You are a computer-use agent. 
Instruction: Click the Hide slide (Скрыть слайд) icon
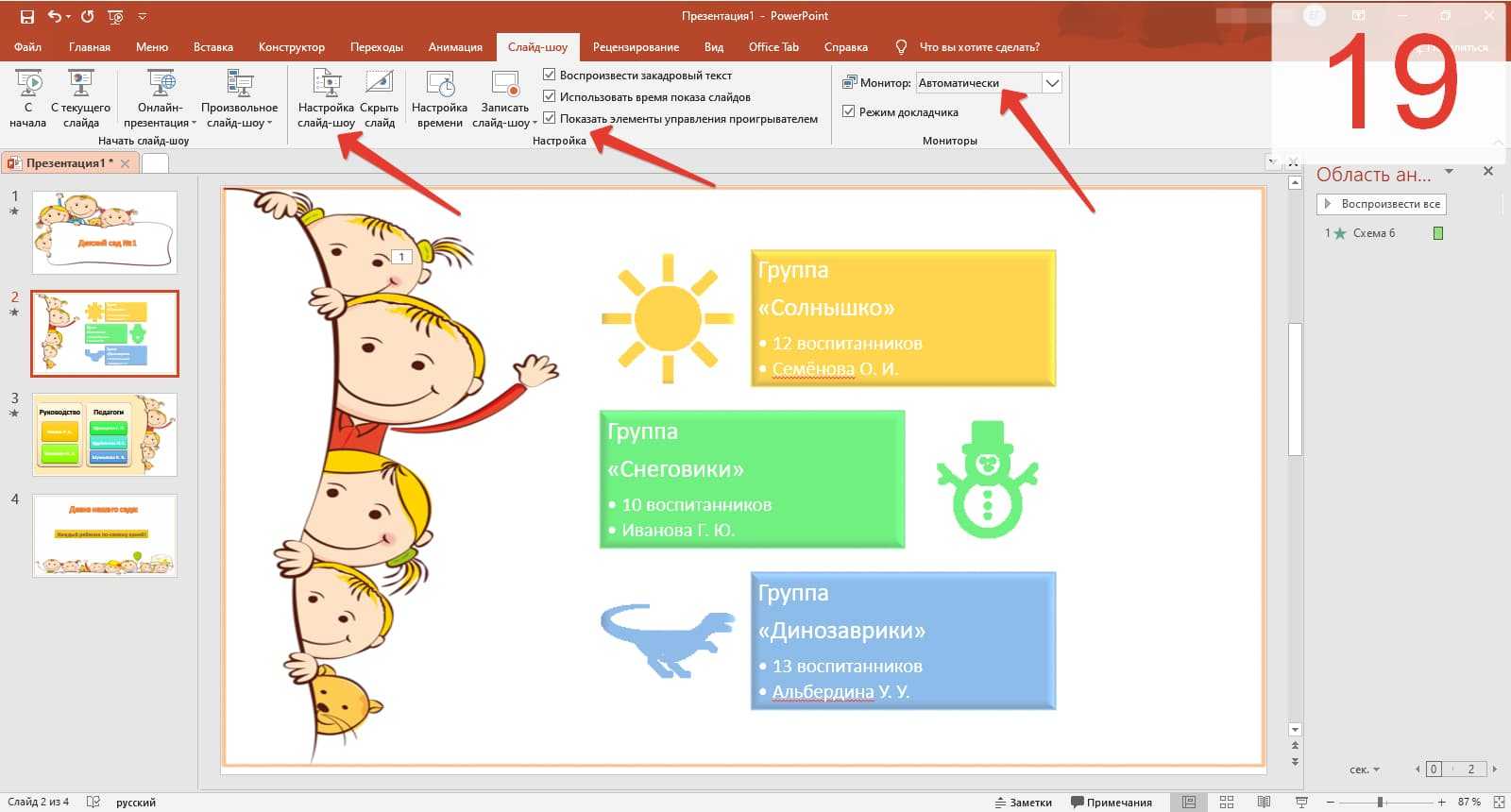coord(380,85)
